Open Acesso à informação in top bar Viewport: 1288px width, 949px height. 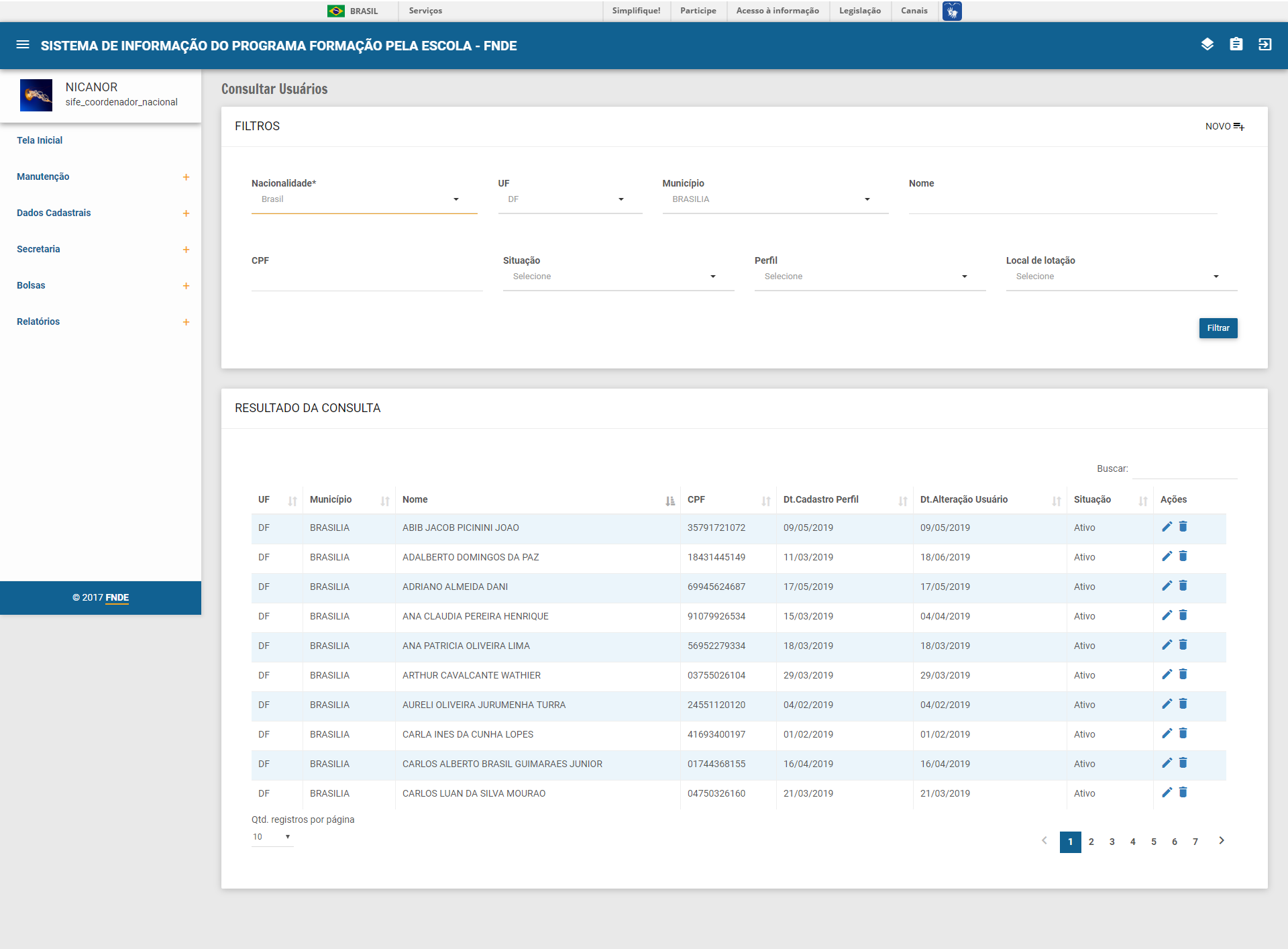point(777,11)
